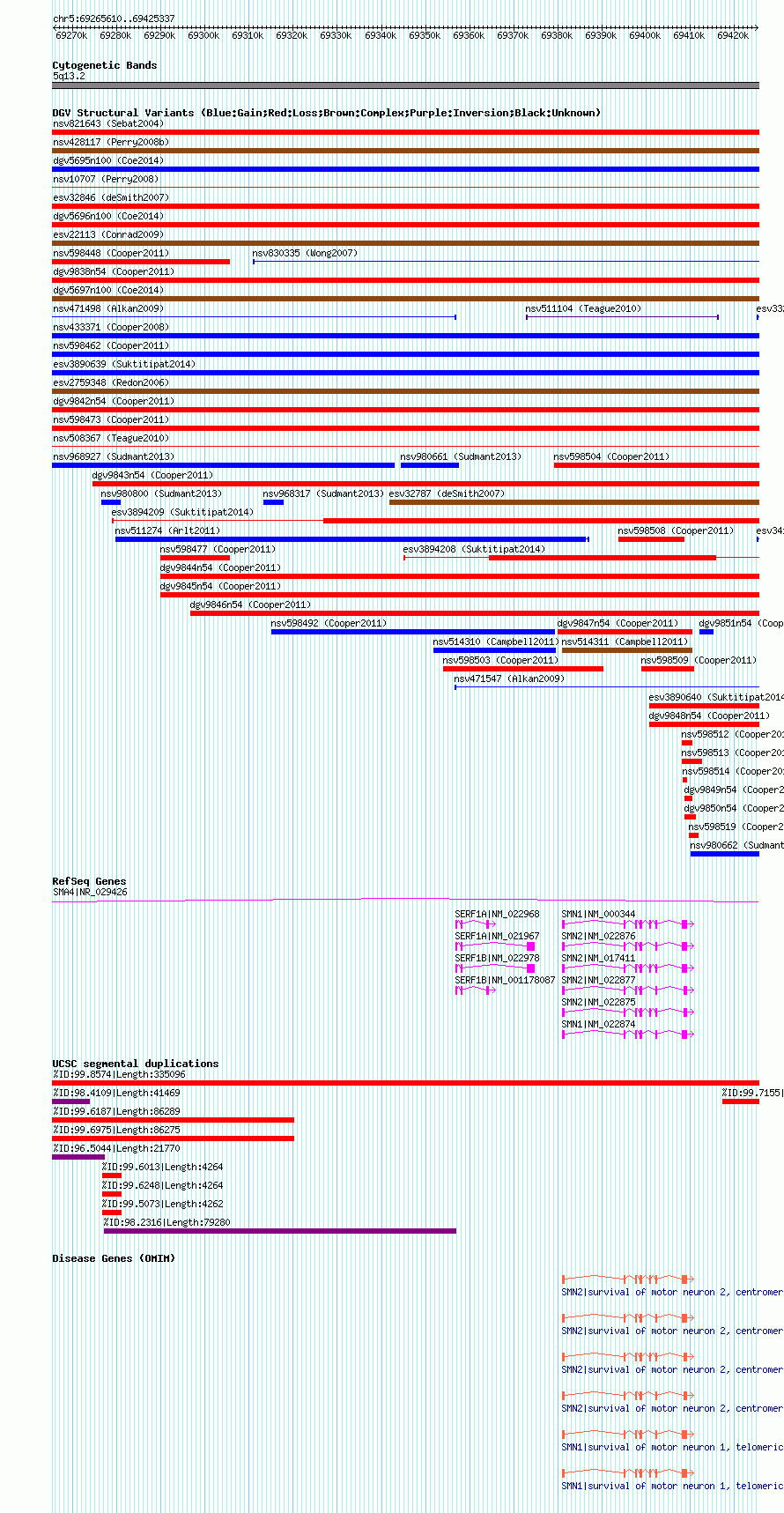Viewport: 784px width, 1513px height.
Task: Select transcript SERF1B|NM_001178087
Action: (x=476, y=990)
